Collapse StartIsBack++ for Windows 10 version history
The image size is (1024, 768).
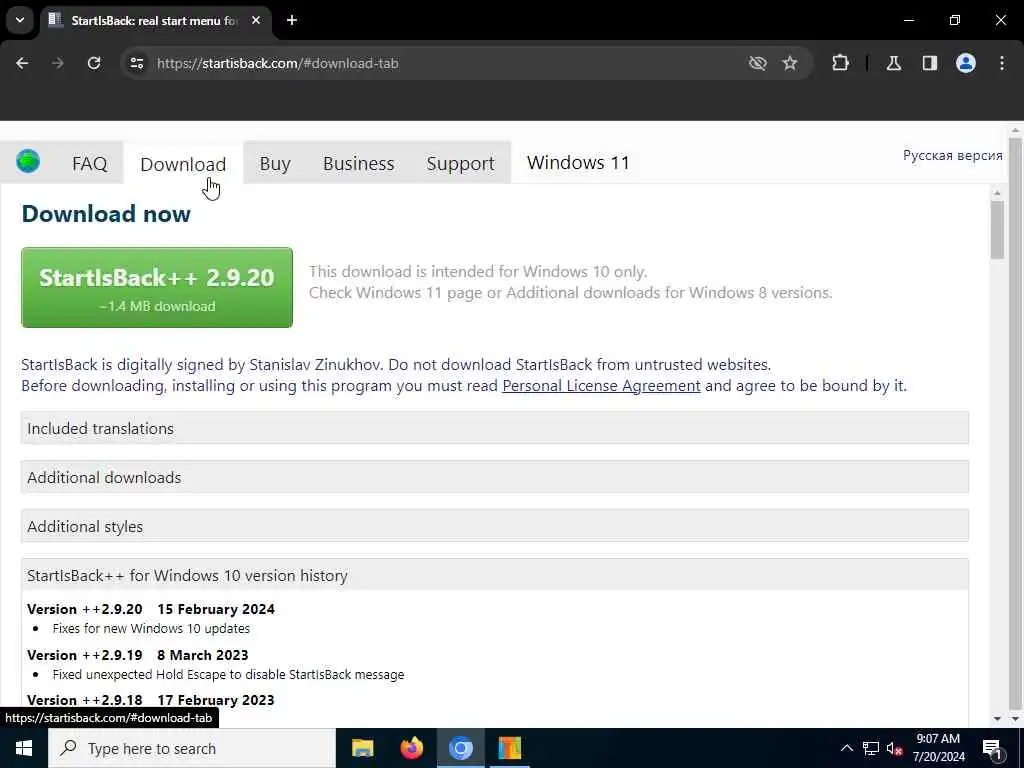coord(495,575)
